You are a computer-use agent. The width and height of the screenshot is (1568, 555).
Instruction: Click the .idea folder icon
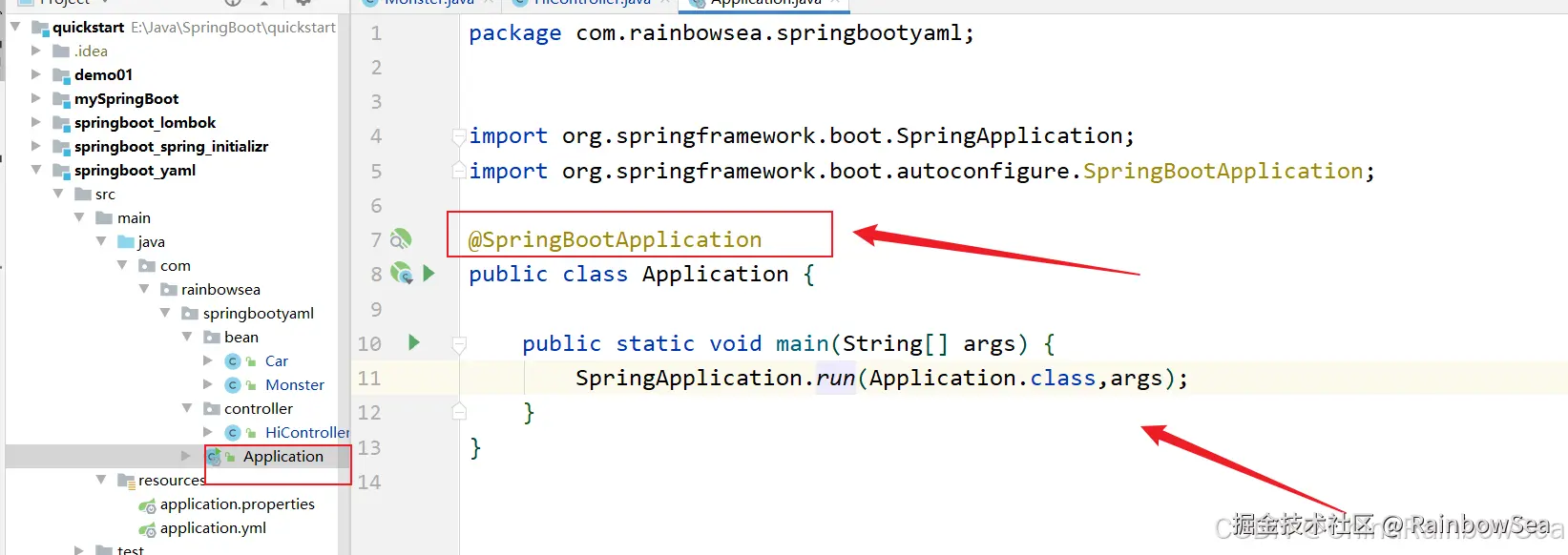61,51
